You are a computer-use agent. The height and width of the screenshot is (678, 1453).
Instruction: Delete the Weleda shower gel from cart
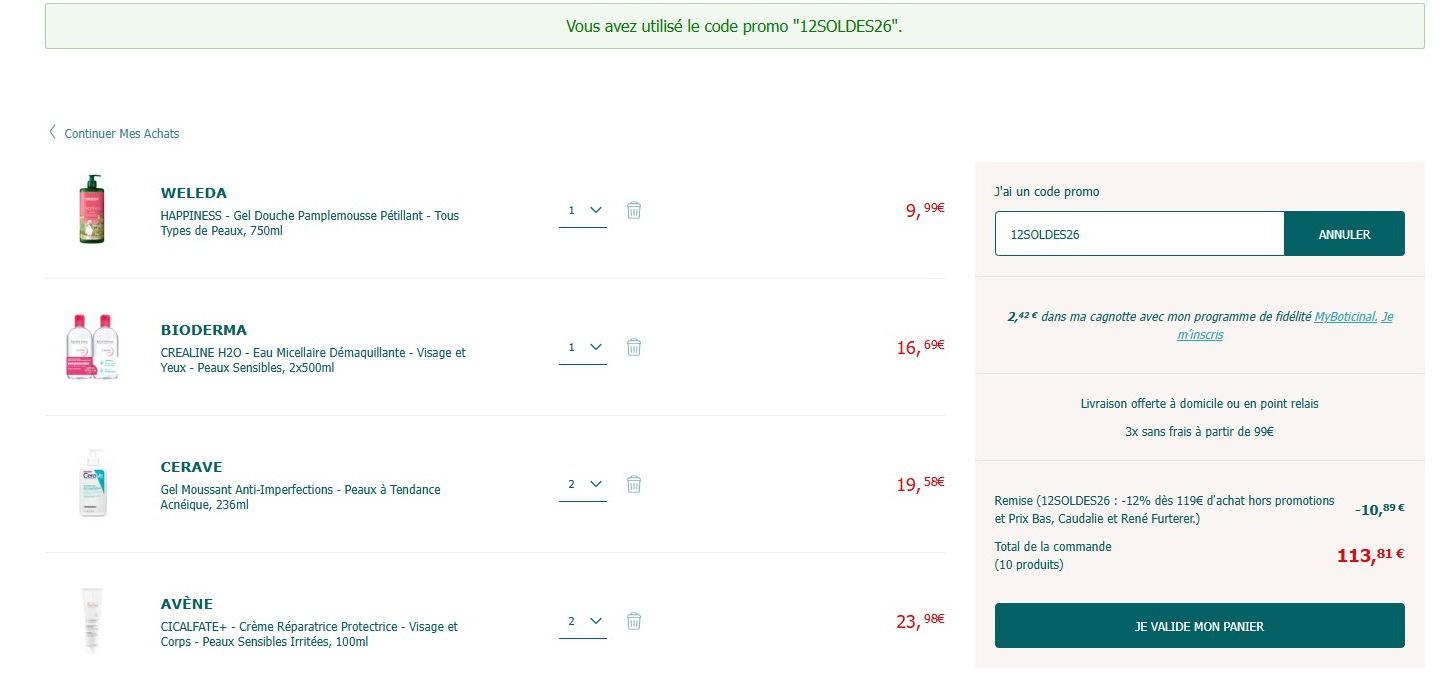pos(633,210)
